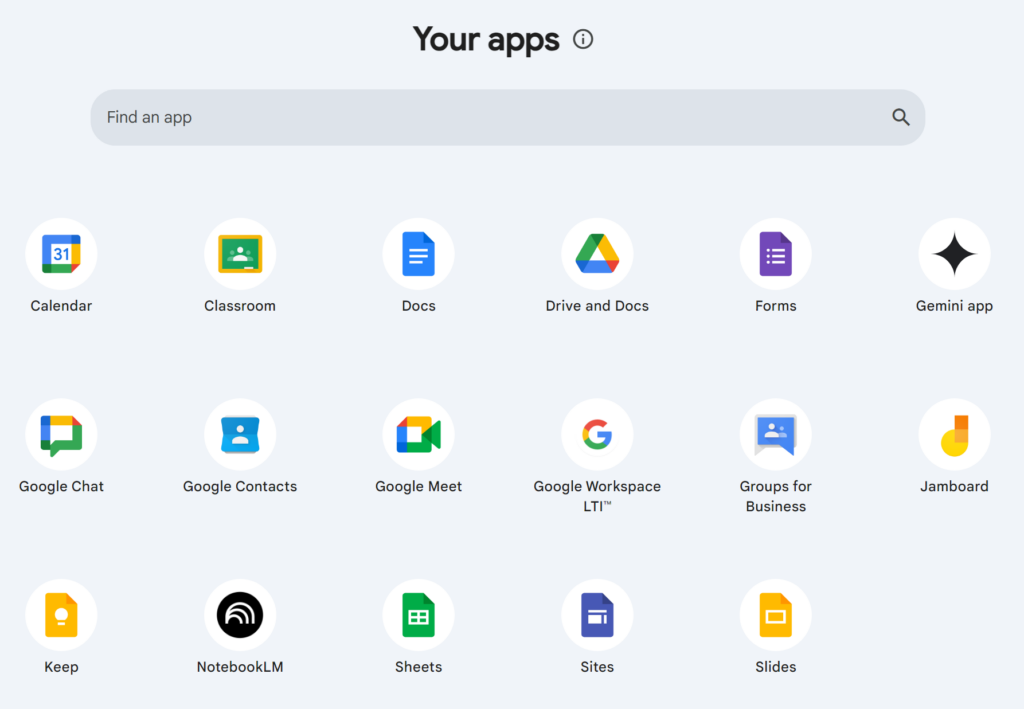Image resolution: width=1024 pixels, height=709 pixels.
Task: Launch Google Contacts icon
Action: coord(240,435)
